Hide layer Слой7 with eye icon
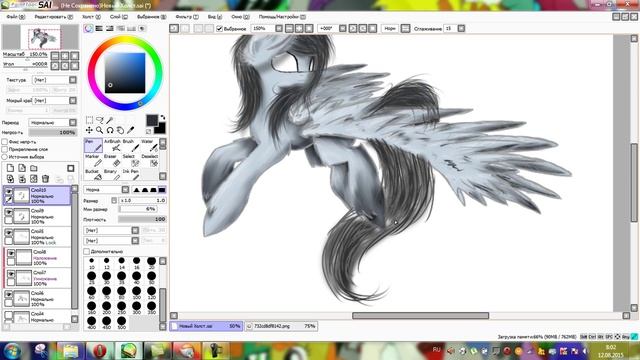 pos(11,274)
